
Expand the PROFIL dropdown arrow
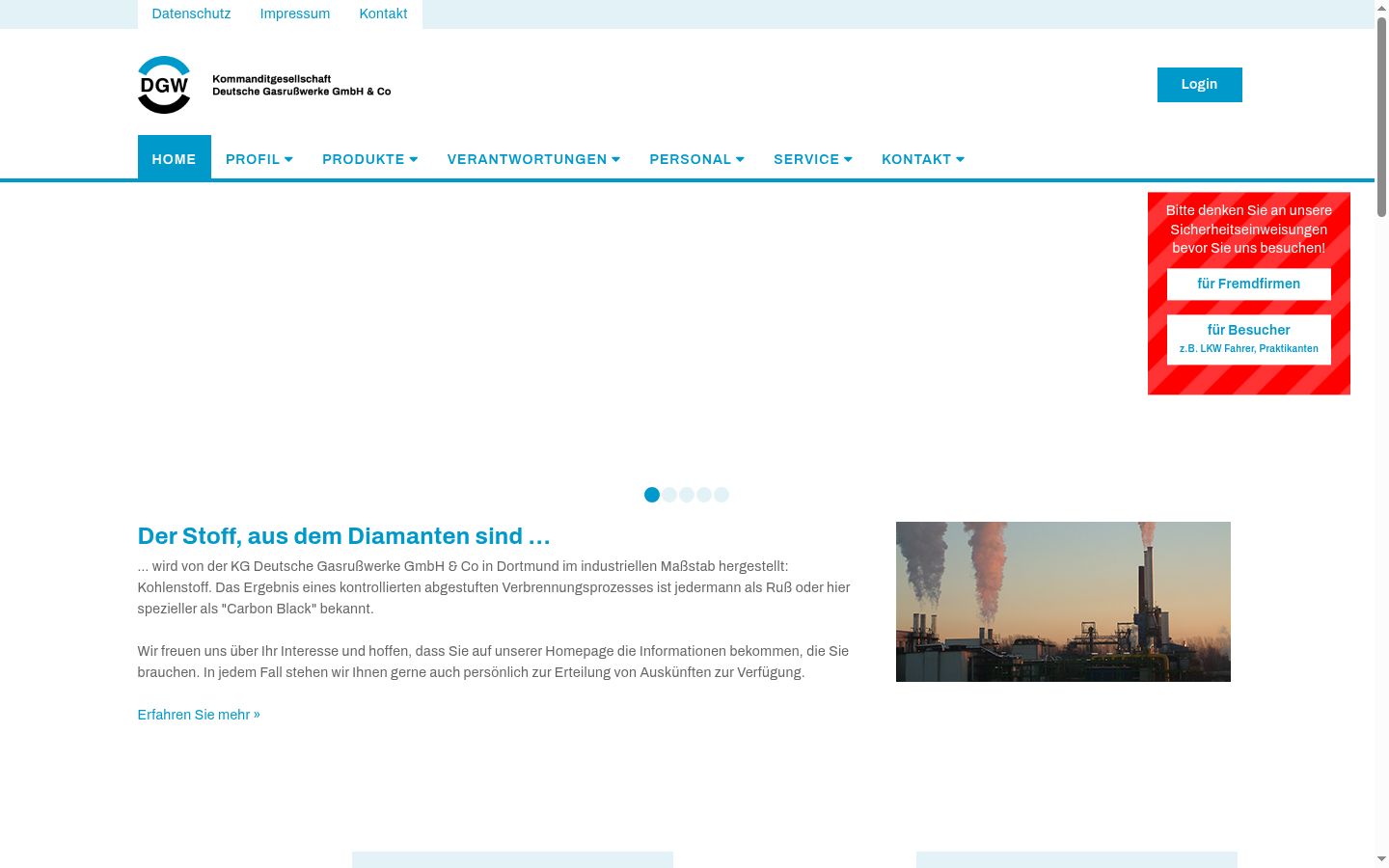coord(288,159)
